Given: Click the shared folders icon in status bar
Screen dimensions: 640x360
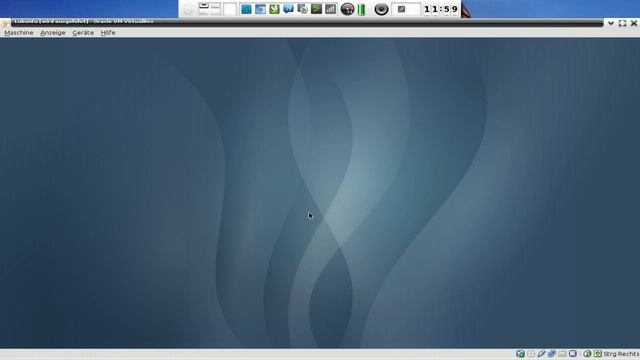Looking at the screenshot, I should point(562,354).
